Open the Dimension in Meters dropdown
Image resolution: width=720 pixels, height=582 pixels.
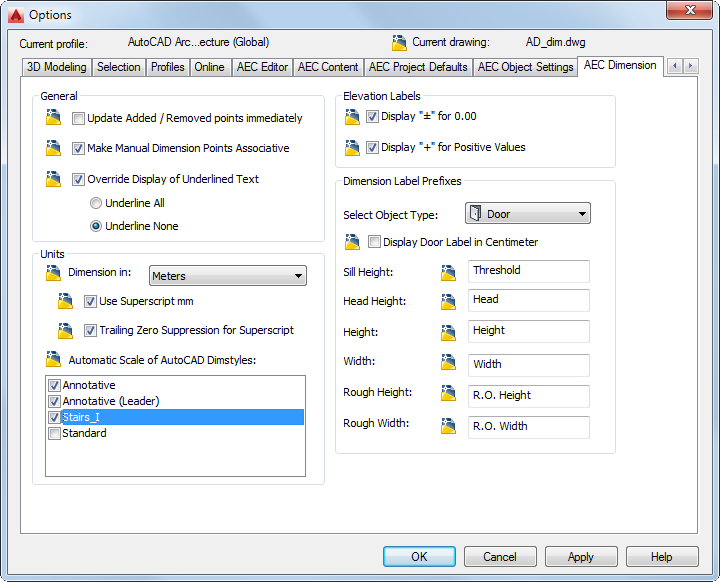tap(228, 276)
